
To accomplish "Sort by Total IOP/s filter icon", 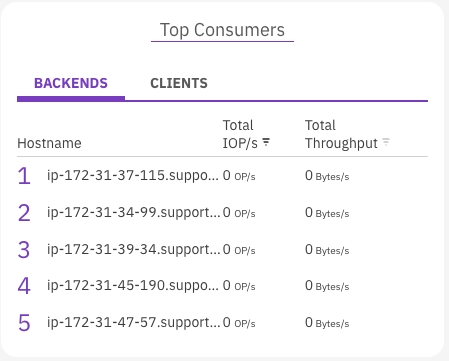I will 266,142.
